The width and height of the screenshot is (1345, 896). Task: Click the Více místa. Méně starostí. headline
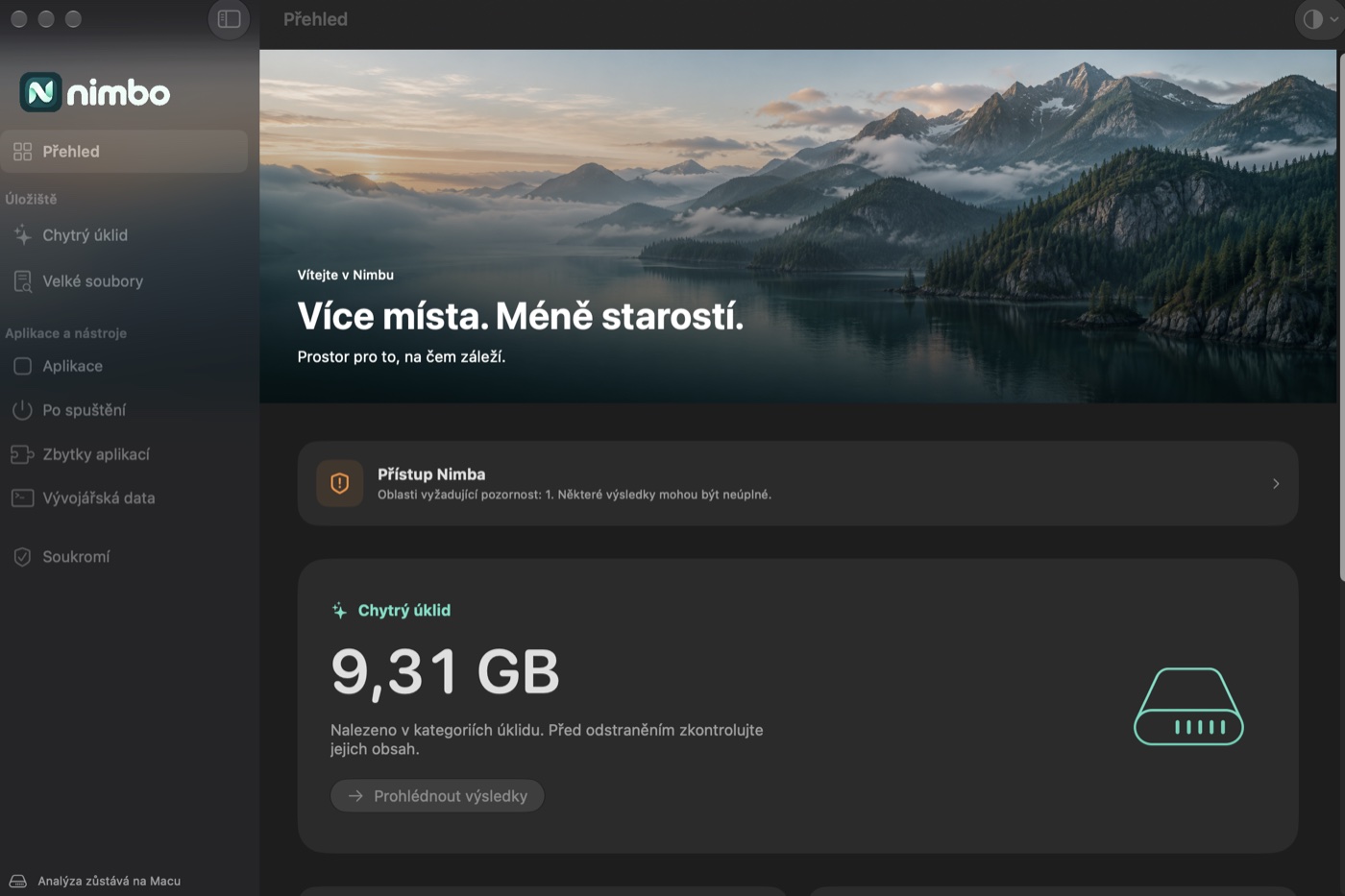pos(521,316)
